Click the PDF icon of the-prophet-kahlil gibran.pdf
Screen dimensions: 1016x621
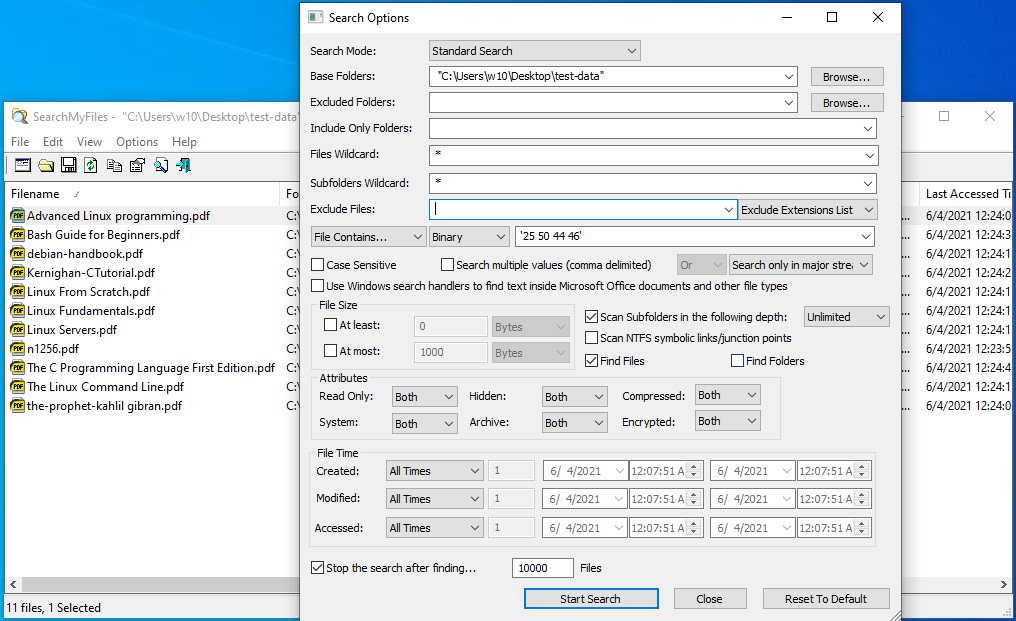(x=17, y=405)
